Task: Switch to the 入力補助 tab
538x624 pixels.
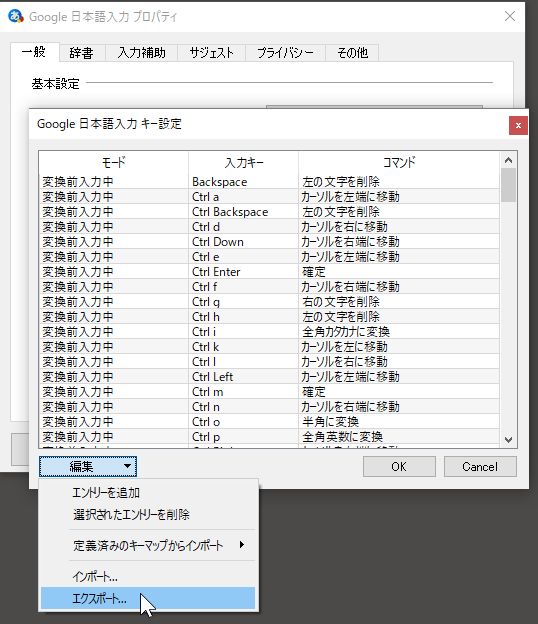Action: point(141,53)
